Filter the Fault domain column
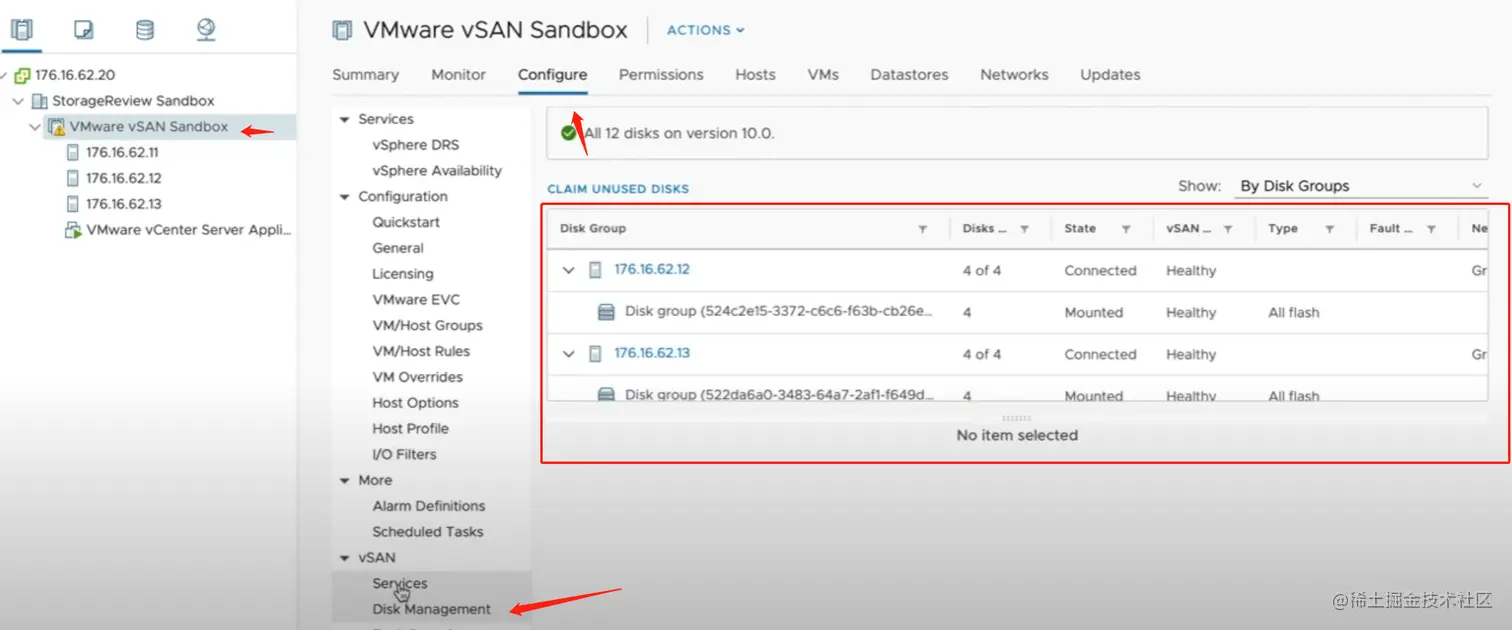This screenshot has width=1512, height=630. 1432,229
